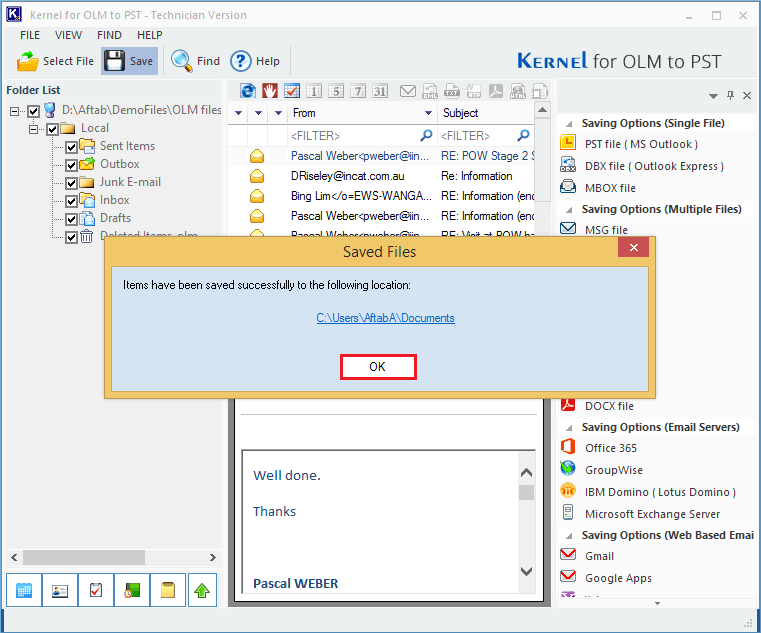Collapse Saving Options (Web Based Email) section
Viewport: 761px width, 633px height.
(570, 536)
